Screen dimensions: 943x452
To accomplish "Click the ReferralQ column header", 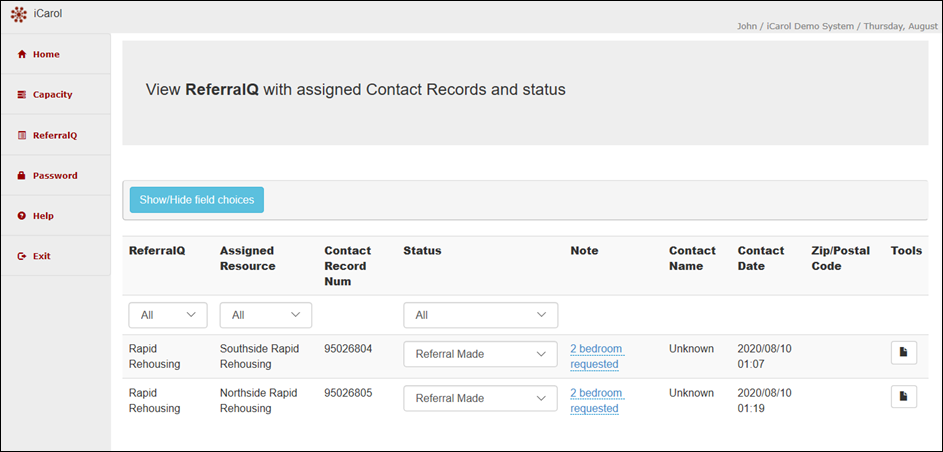I will tap(157, 251).
